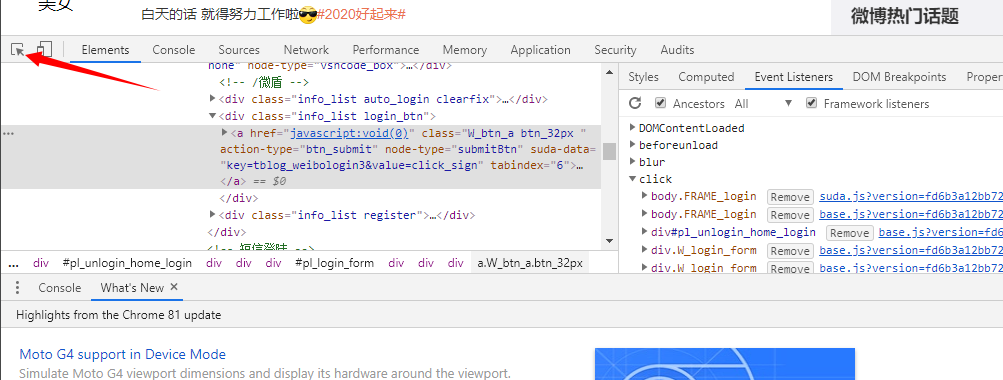Open the Performance tab

[x=386, y=50]
